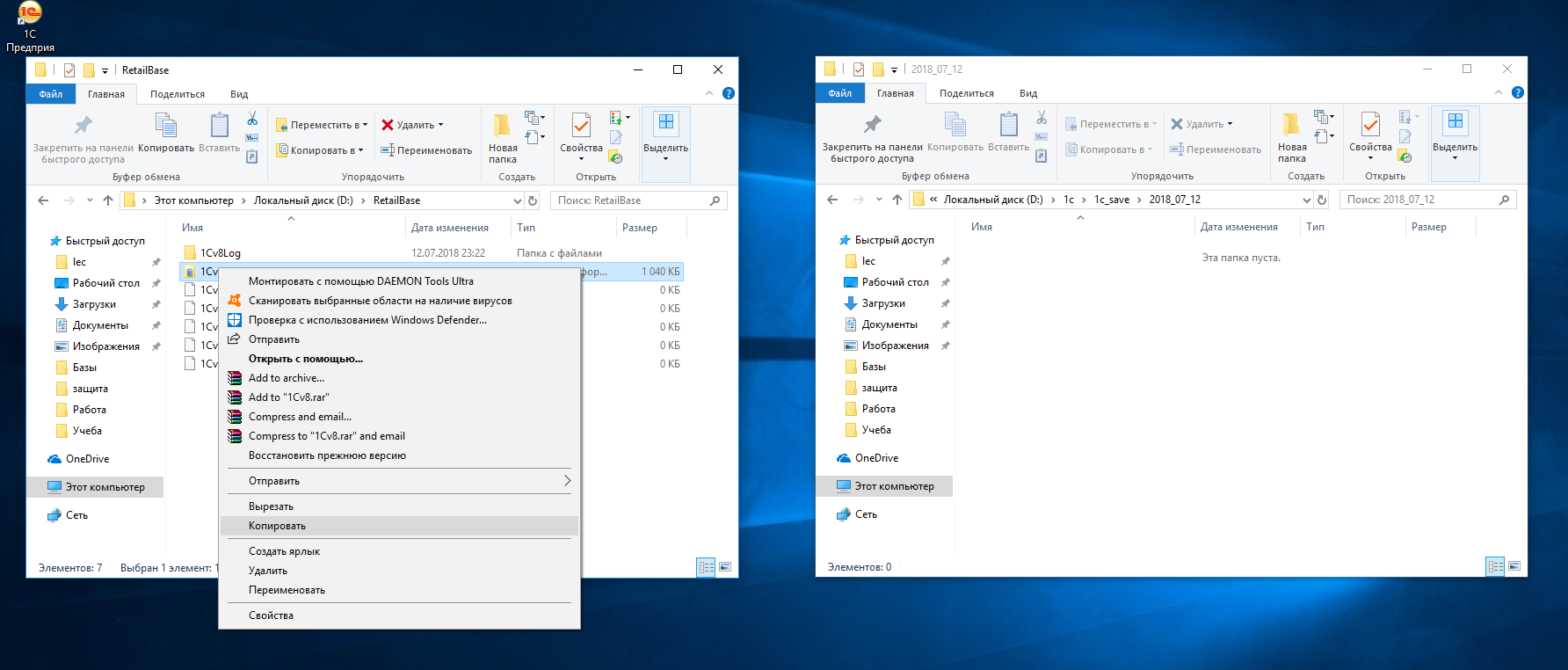
Task: Click refresh icon next to RetailBase address bar
Action: click(x=533, y=200)
